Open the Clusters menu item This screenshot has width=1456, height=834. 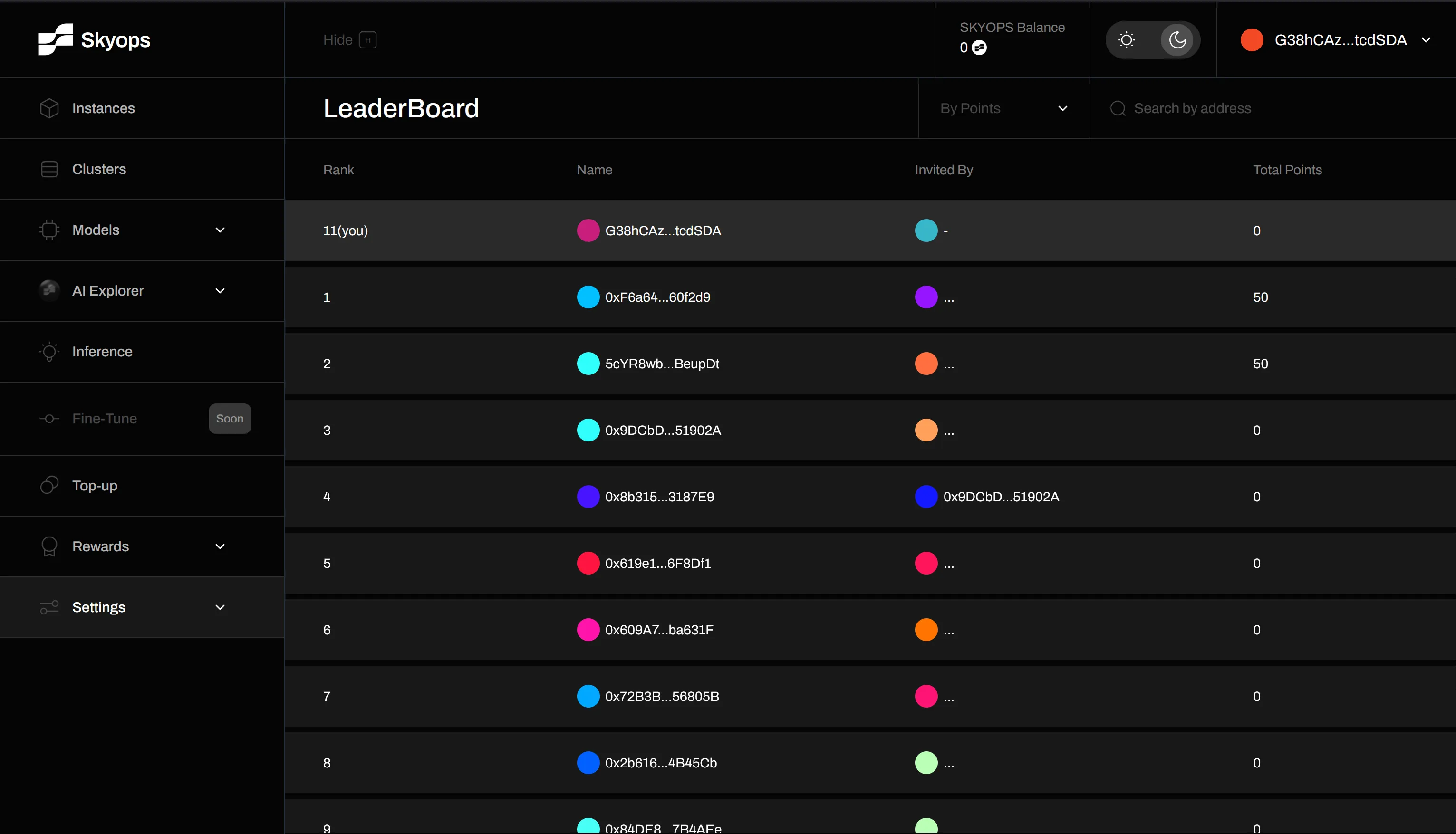click(99, 169)
